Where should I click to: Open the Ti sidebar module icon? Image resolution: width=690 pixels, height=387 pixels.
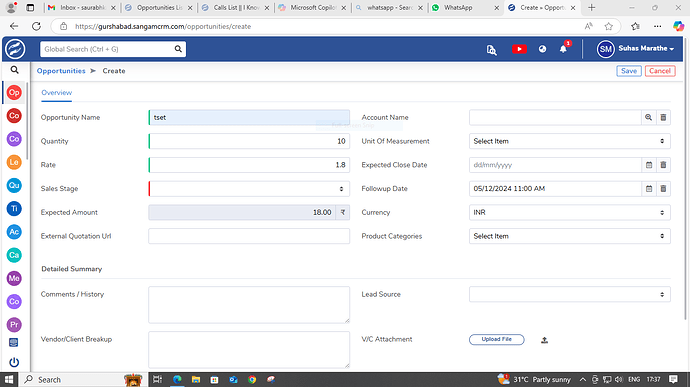pyautogui.click(x=14, y=208)
